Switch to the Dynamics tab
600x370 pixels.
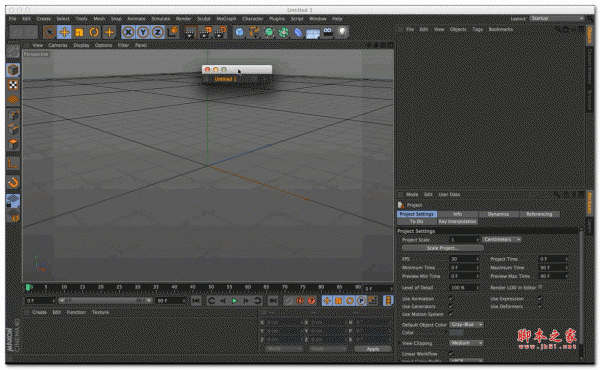(x=498, y=214)
